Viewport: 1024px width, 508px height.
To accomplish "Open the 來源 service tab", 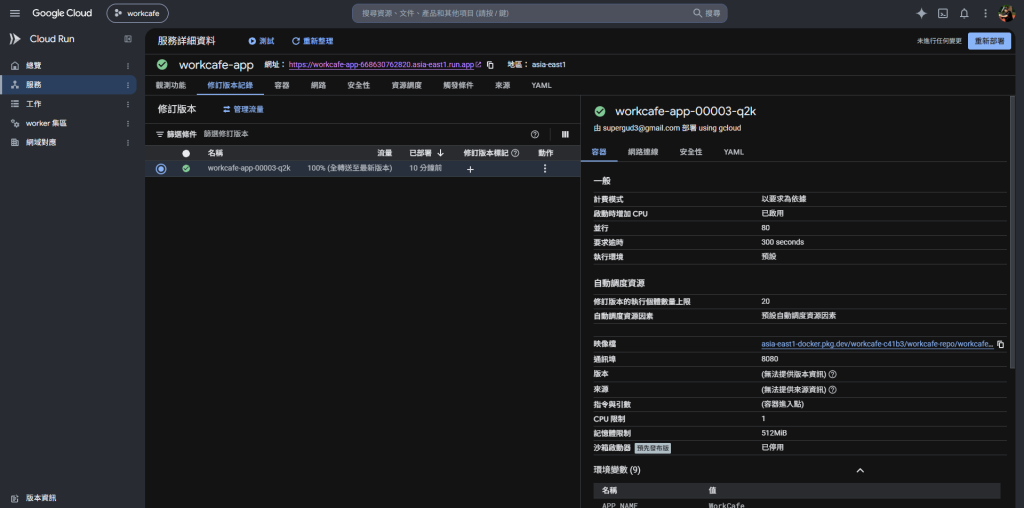I will pyautogui.click(x=502, y=86).
